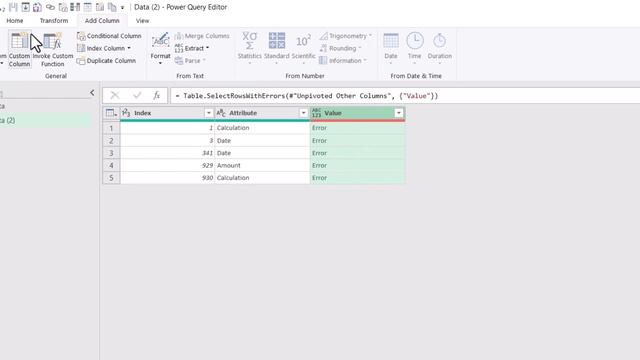Duplicate the selected column
Screen dimensions: 640x360
pyautogui.click(x=106, y=60)
